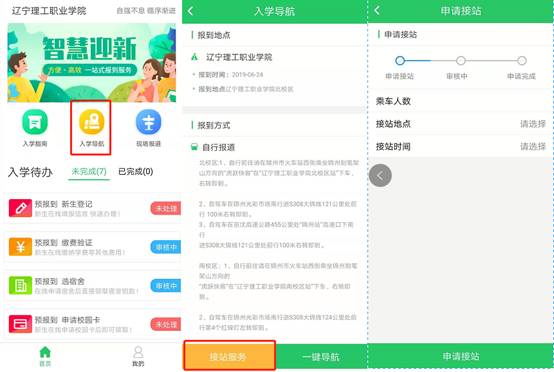Open the 新生登记 pink pencil task icon

click(x=20, y=208)
